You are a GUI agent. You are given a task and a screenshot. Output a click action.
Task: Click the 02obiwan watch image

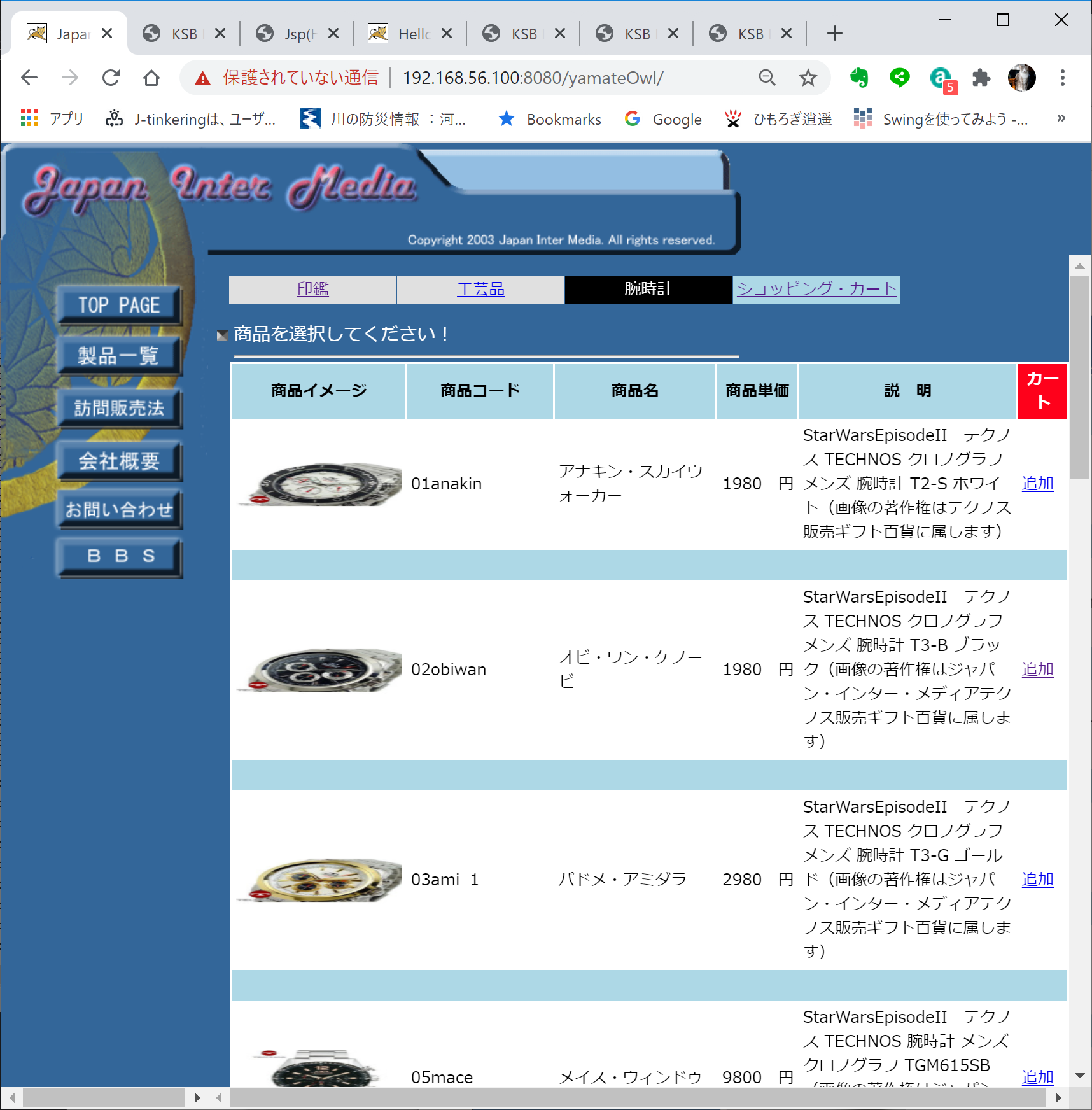(x=320, y=670)
